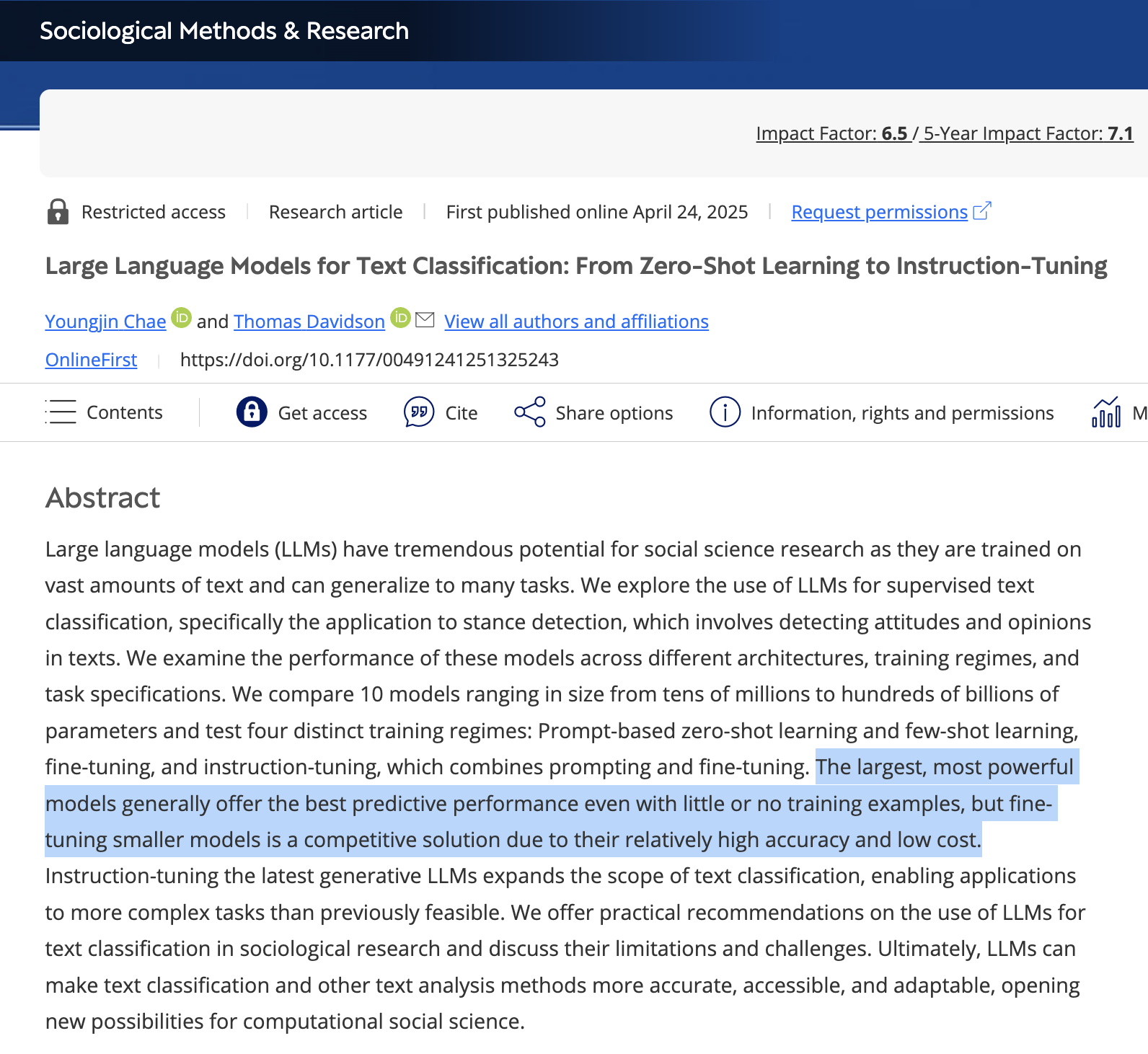Click the Restricted access padlock icon
The width and height of the screenshot is (1148, 1054).
58,212
